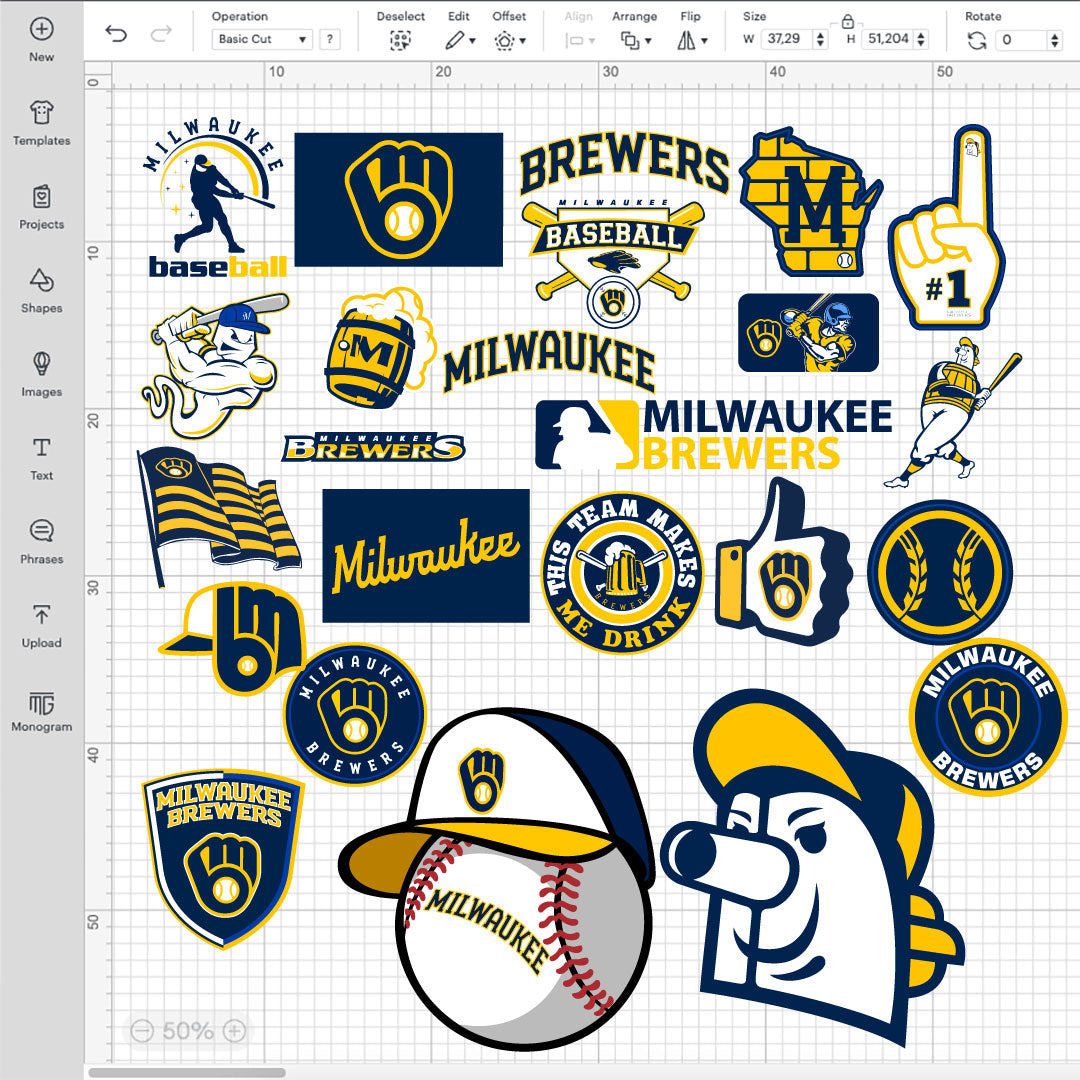Click the Rotate icon

977,41
